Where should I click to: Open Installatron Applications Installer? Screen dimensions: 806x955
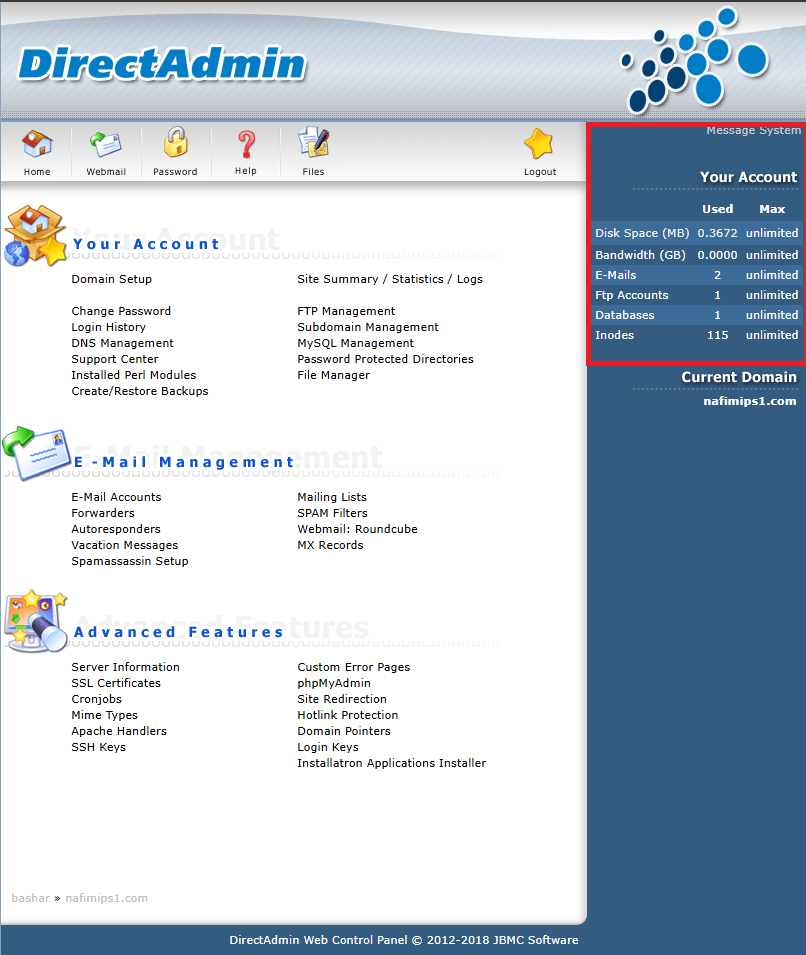[392, 763]
